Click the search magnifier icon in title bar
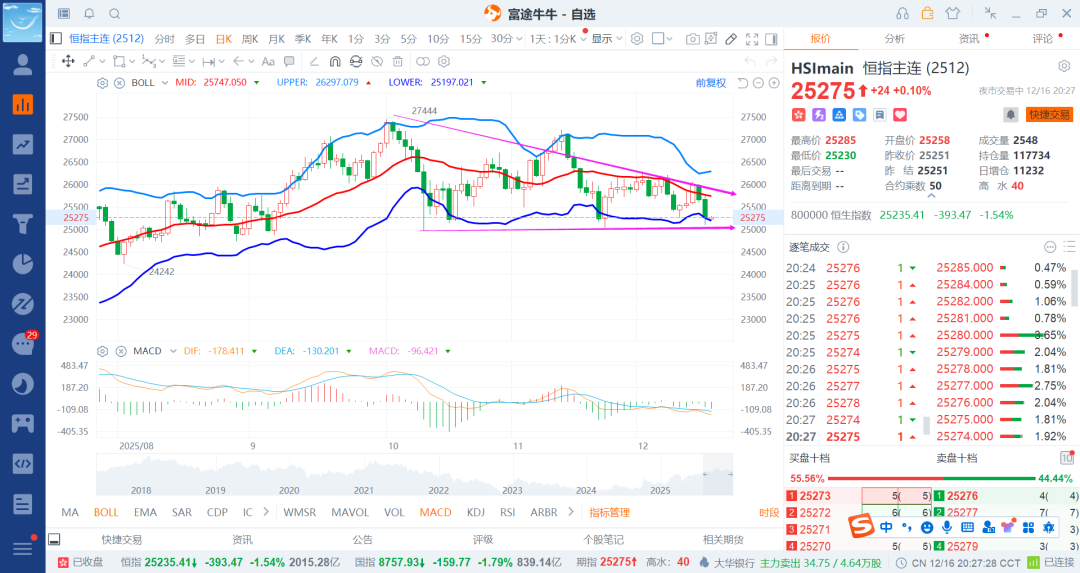1080x573 pixels. click(114, 14)
